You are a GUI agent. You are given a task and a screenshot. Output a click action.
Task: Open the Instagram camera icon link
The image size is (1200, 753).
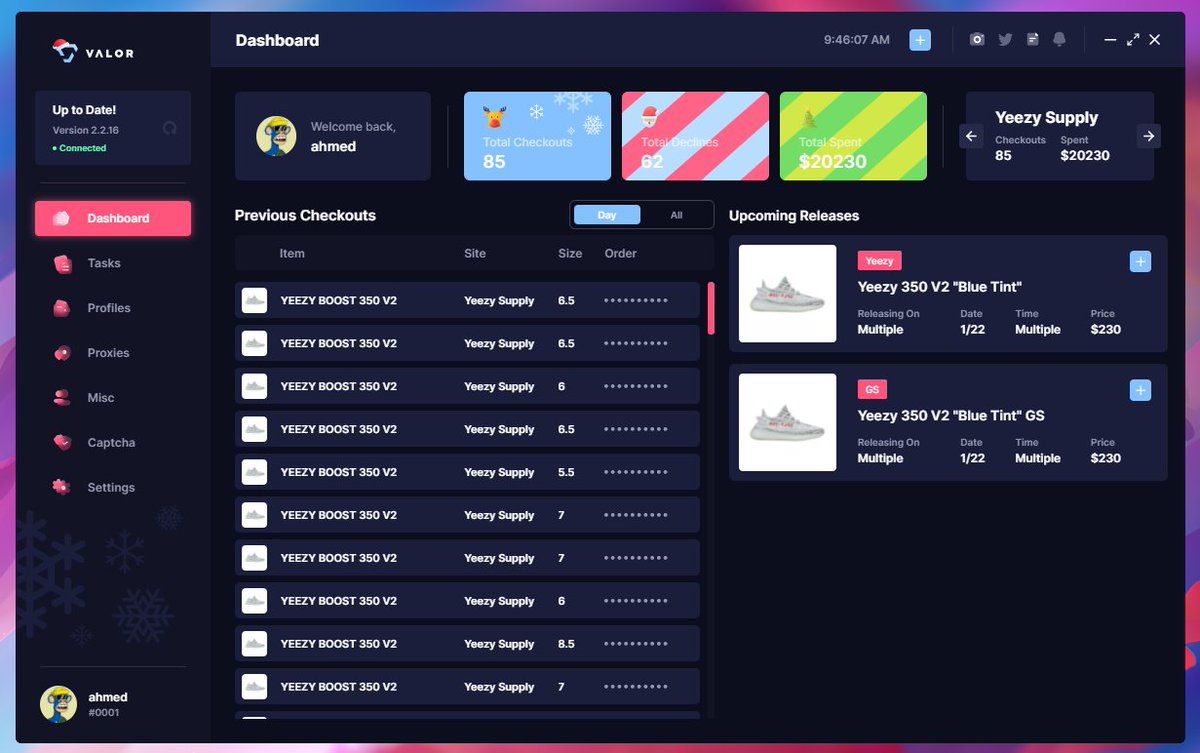coord(977,40)
